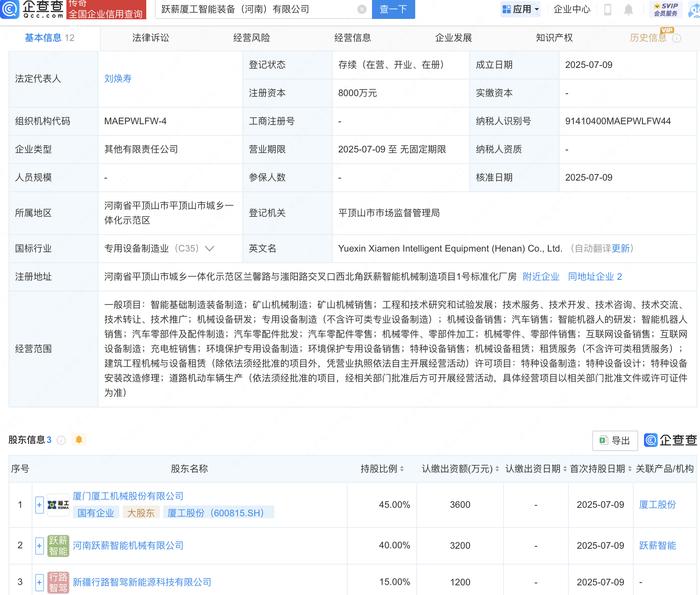Switch to the 历史信息 tab
Viewport: 700px width, 595px height.
[648, 38]
